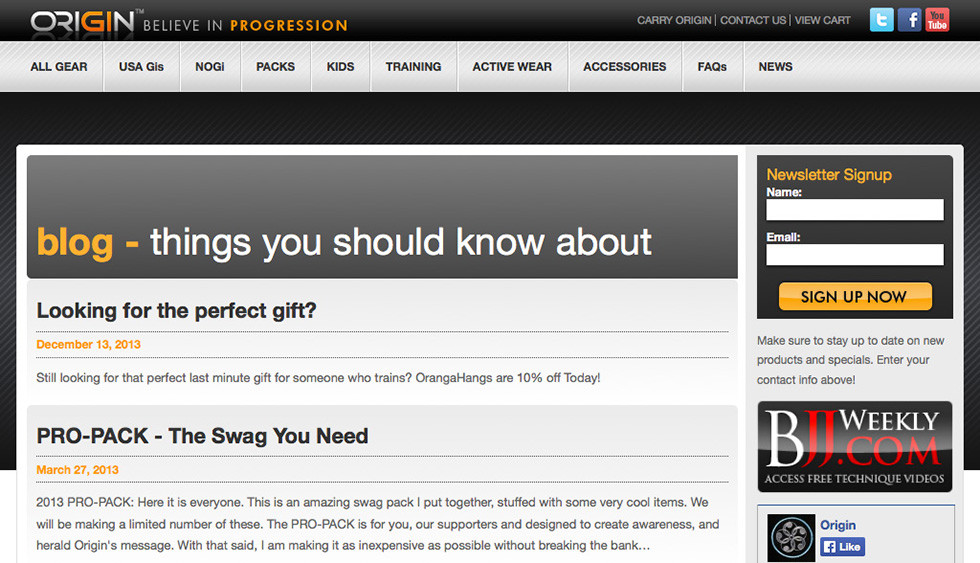
Task: Go to KIDS section
Action: point(340,67)
